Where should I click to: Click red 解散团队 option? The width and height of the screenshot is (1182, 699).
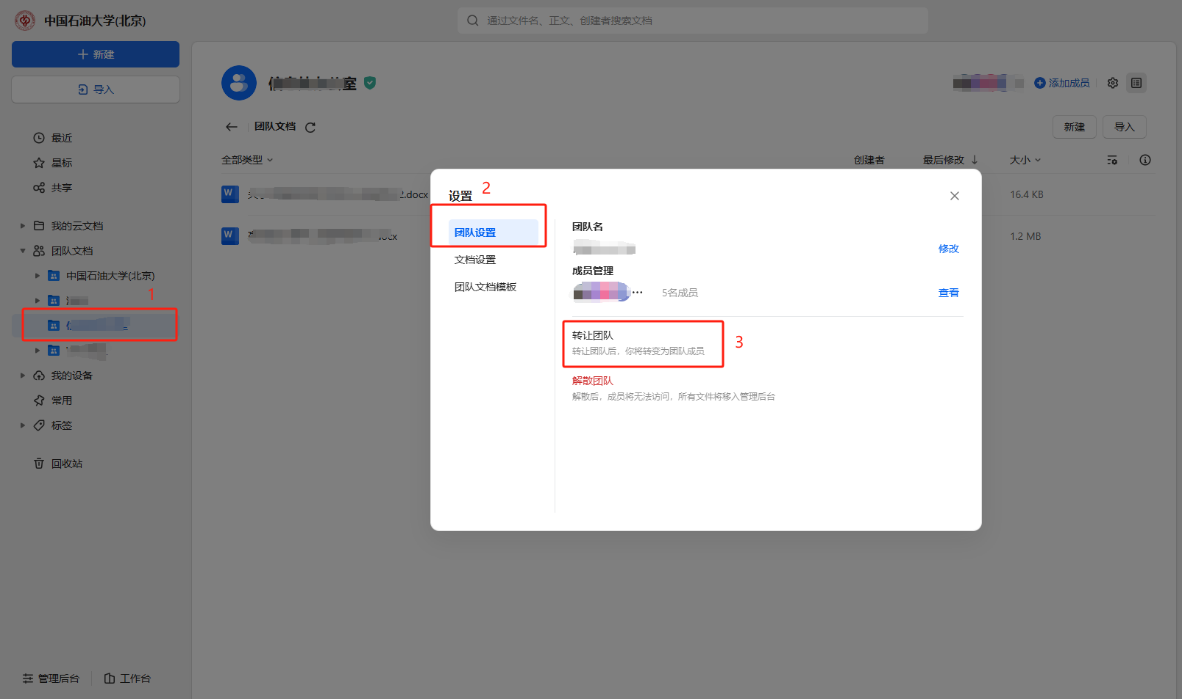click(592, 381)
